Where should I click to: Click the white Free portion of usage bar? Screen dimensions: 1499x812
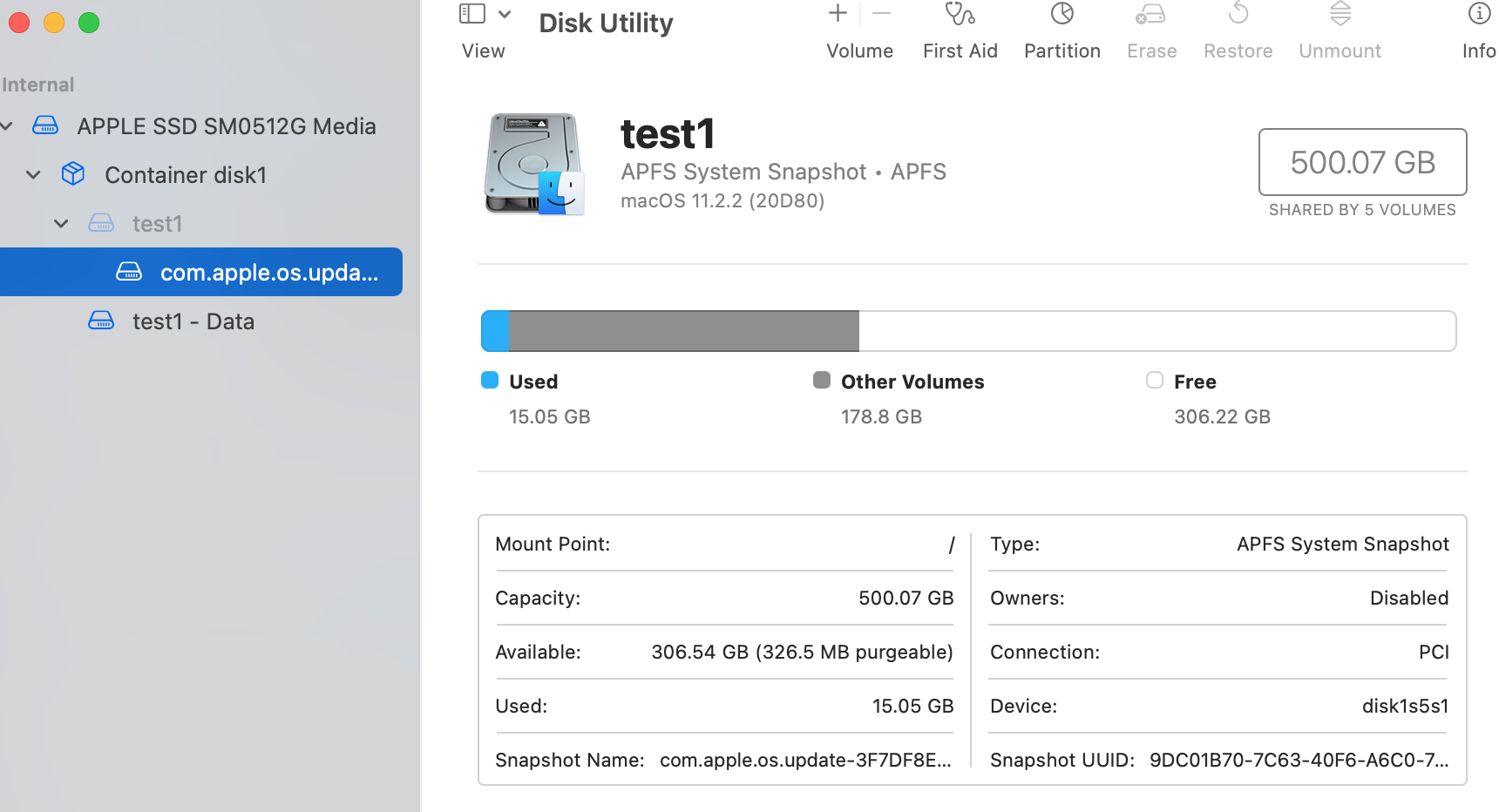tap(1157, 331)
